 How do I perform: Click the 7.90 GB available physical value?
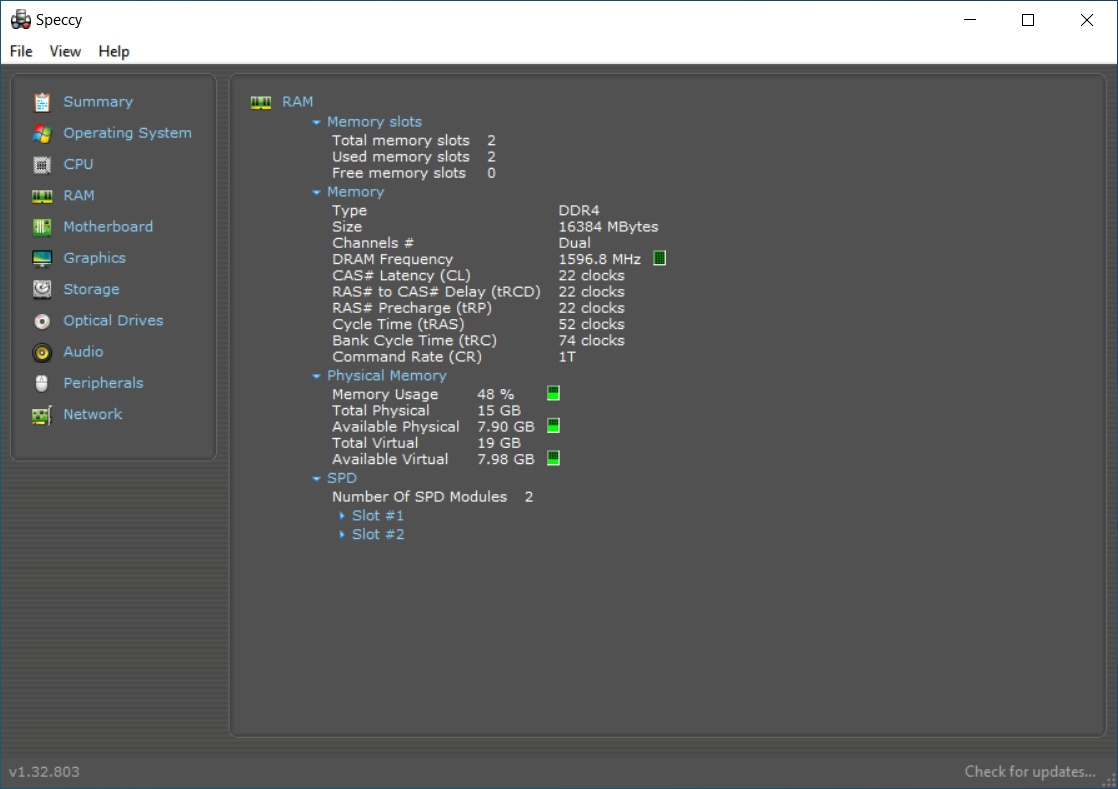point(506,427)
